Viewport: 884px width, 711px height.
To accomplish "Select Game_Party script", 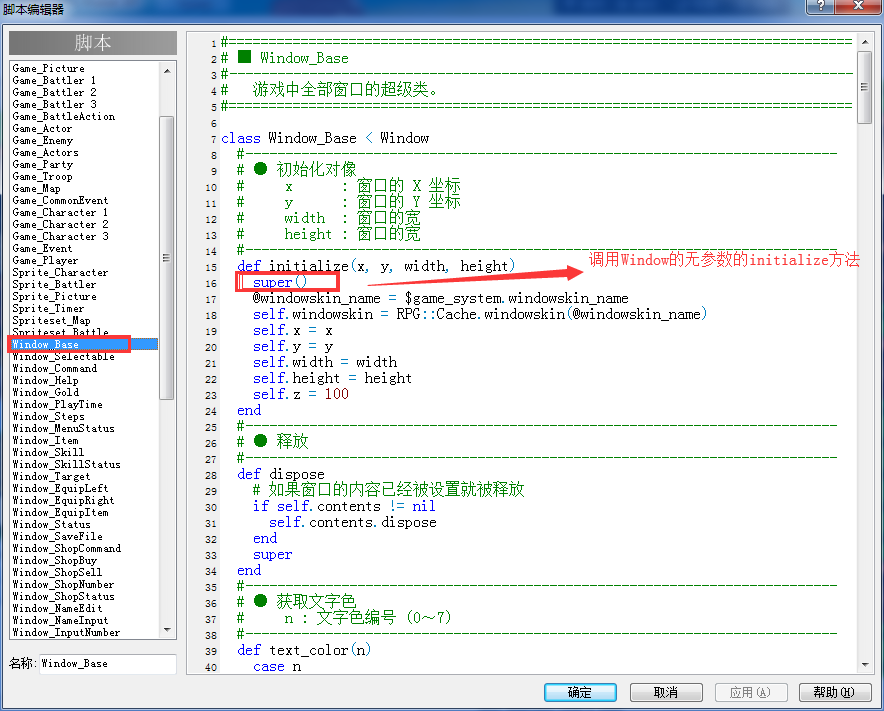I will (43, 164).
